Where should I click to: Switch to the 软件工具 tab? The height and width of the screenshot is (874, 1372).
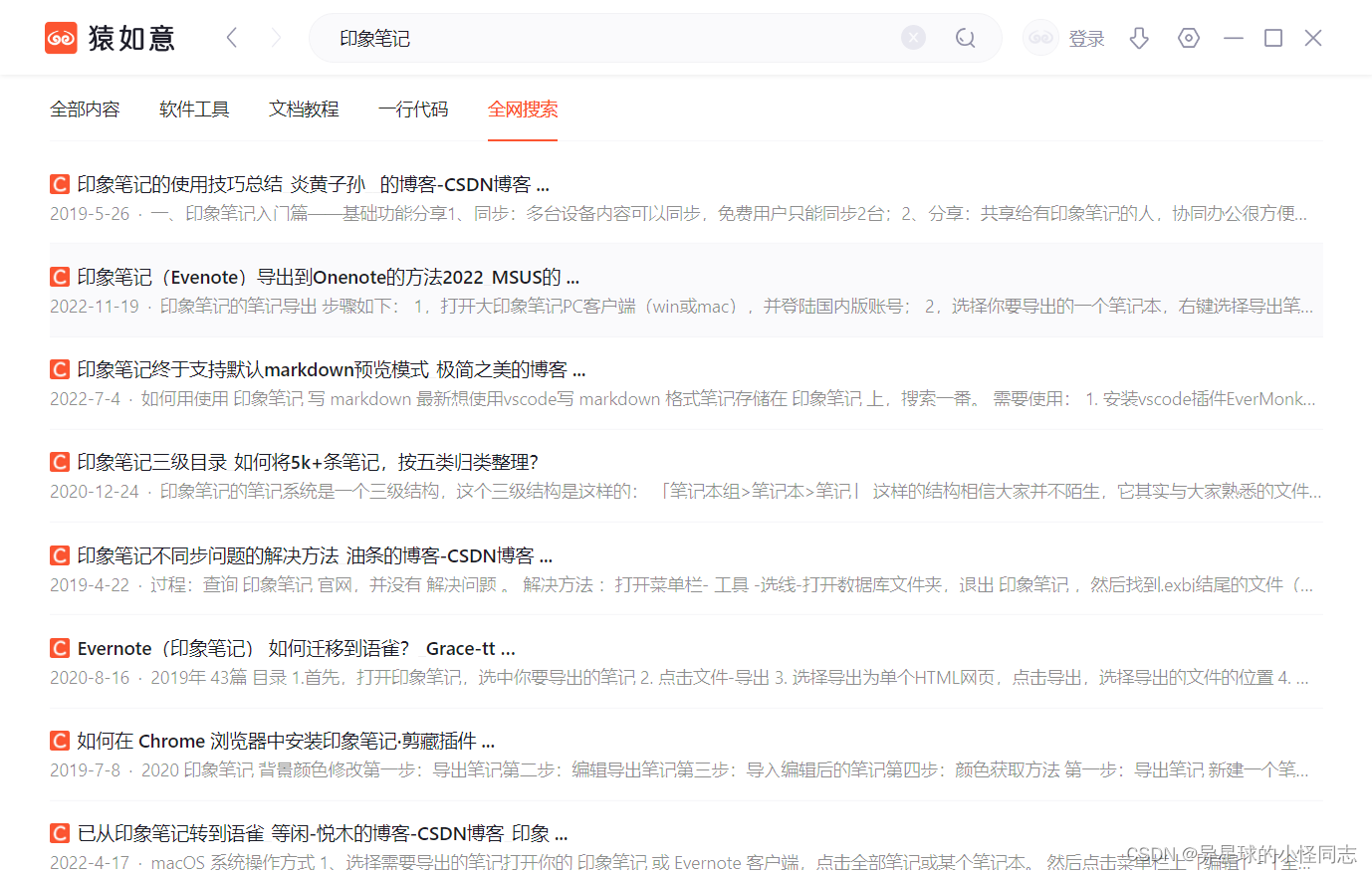click(194, 109)
